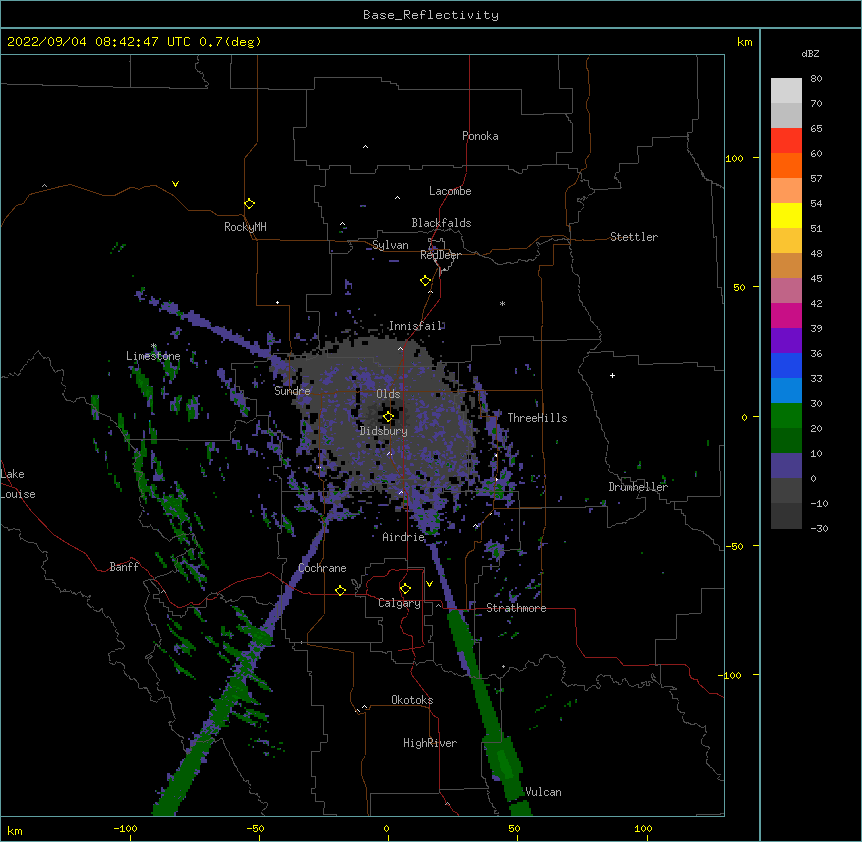Click the yellow diamond marker above Calgary
This screenshot has height=842, width=862.
click(405, 589)
